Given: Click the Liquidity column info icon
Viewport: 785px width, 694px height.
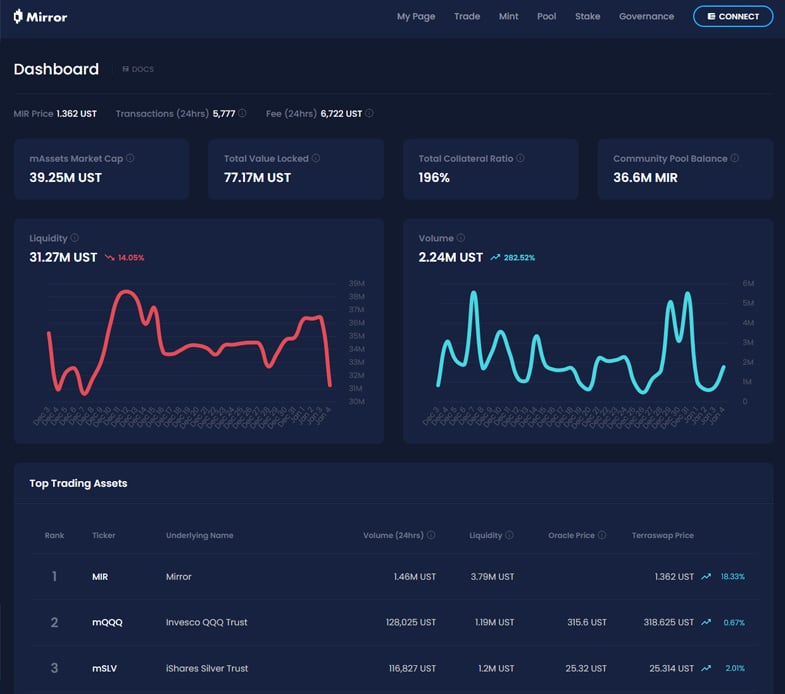Looking at the screenshot, I should (x=509, y=535).
